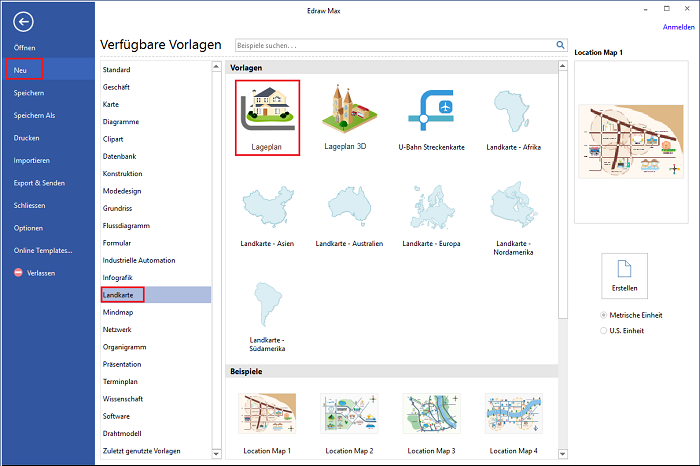The width and height of the screenshot is (700, 466).
Task: Click the back arrow circle icon
Action: coord(23,21)
